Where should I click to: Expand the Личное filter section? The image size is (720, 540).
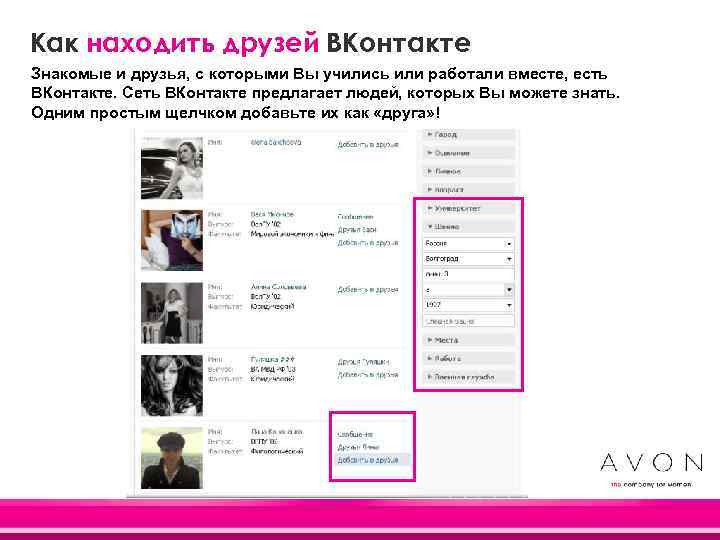pos(468,171)
